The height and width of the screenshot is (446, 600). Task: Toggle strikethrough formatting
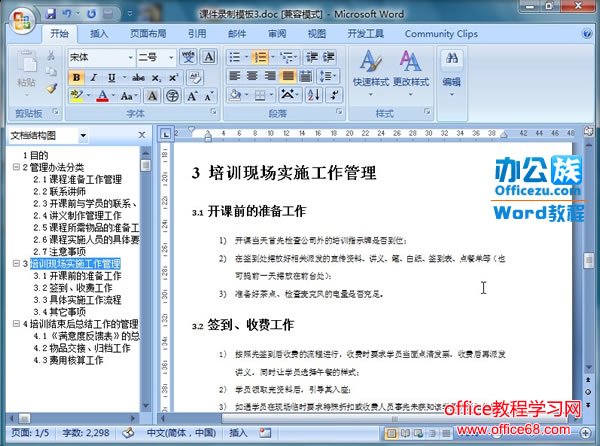point(138,78)
